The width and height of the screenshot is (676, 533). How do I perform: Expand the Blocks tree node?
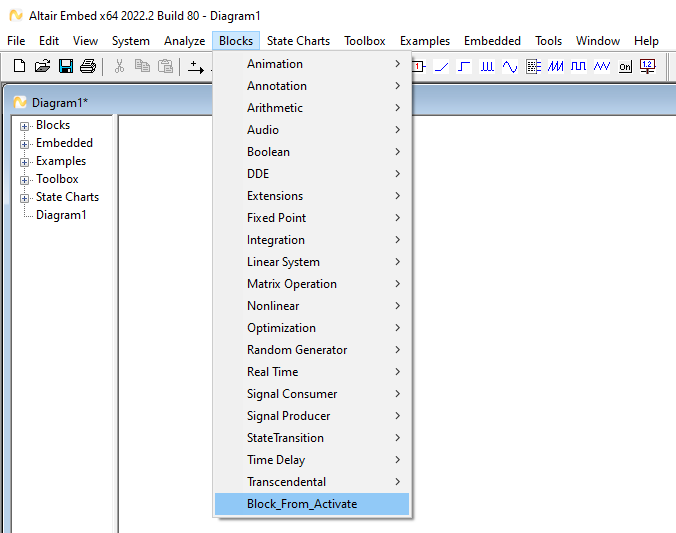pos(25,125)
